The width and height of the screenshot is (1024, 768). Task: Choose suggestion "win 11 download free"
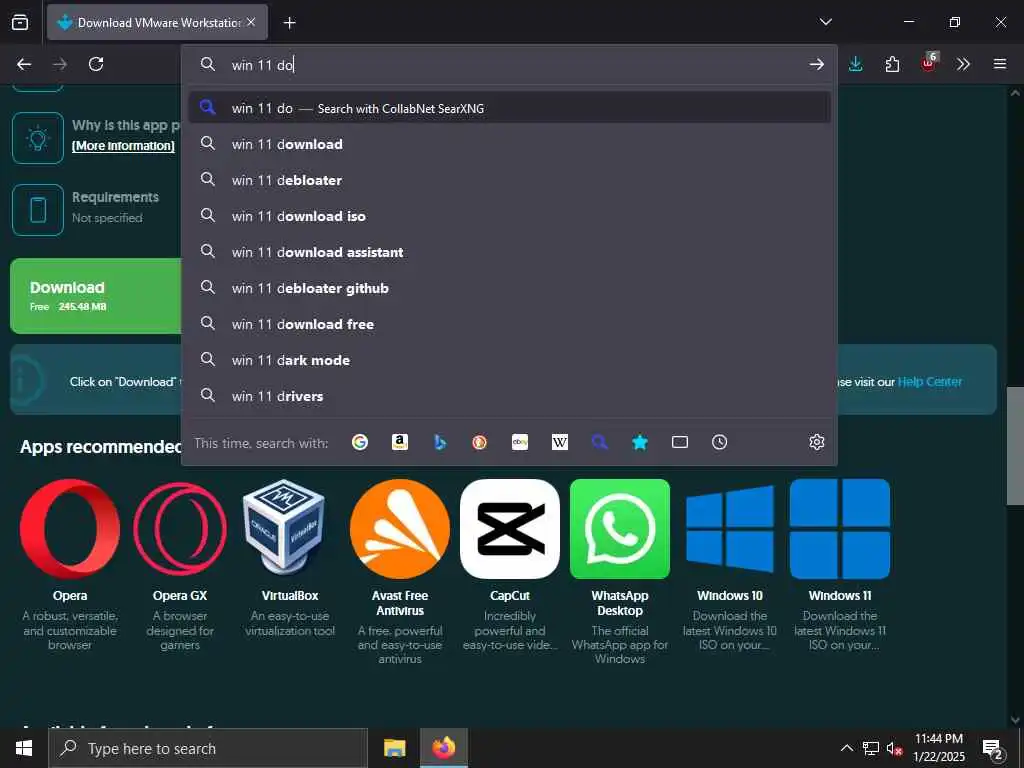coord(509,324)
